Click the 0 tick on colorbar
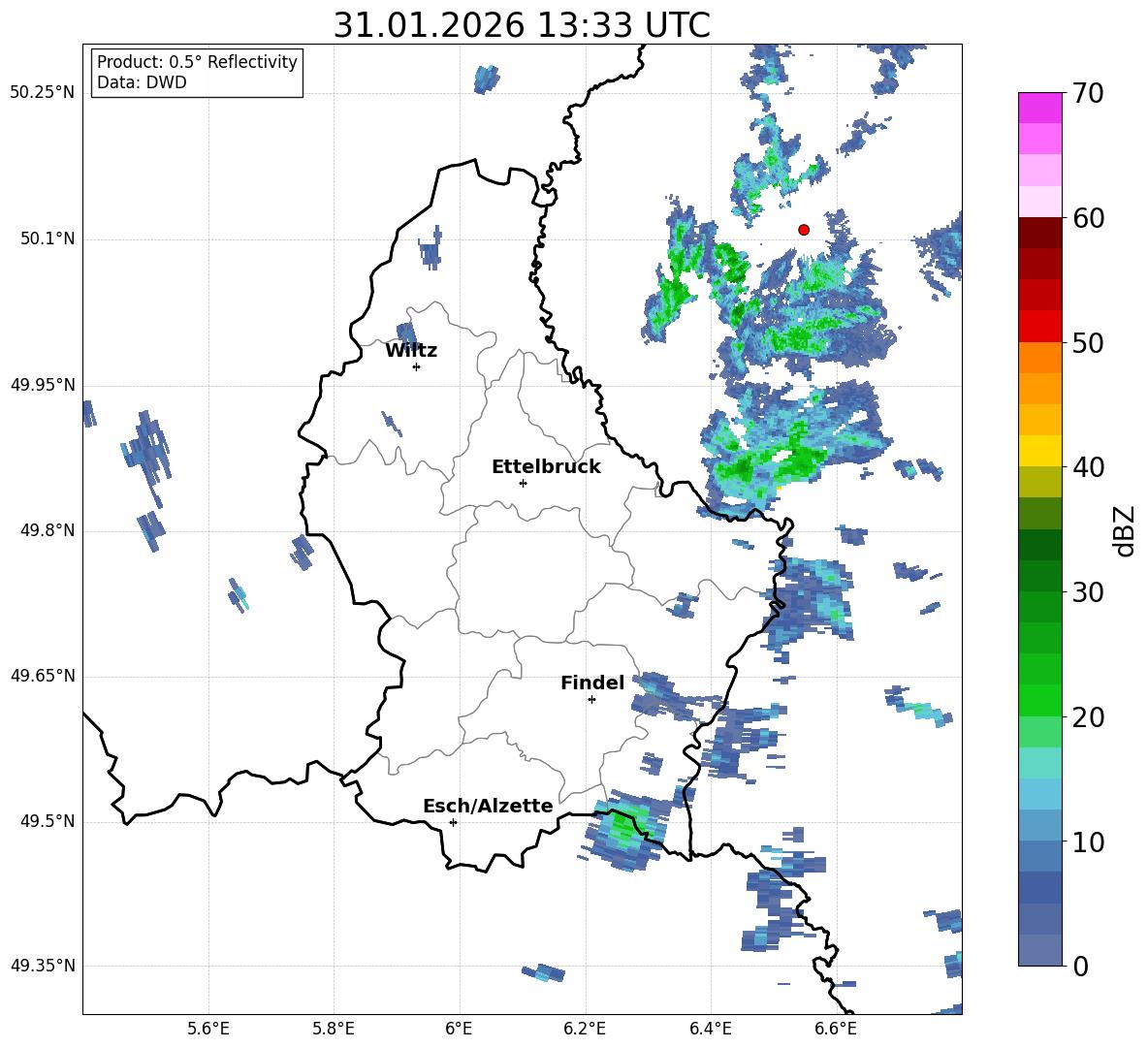 pos(1080,966)
